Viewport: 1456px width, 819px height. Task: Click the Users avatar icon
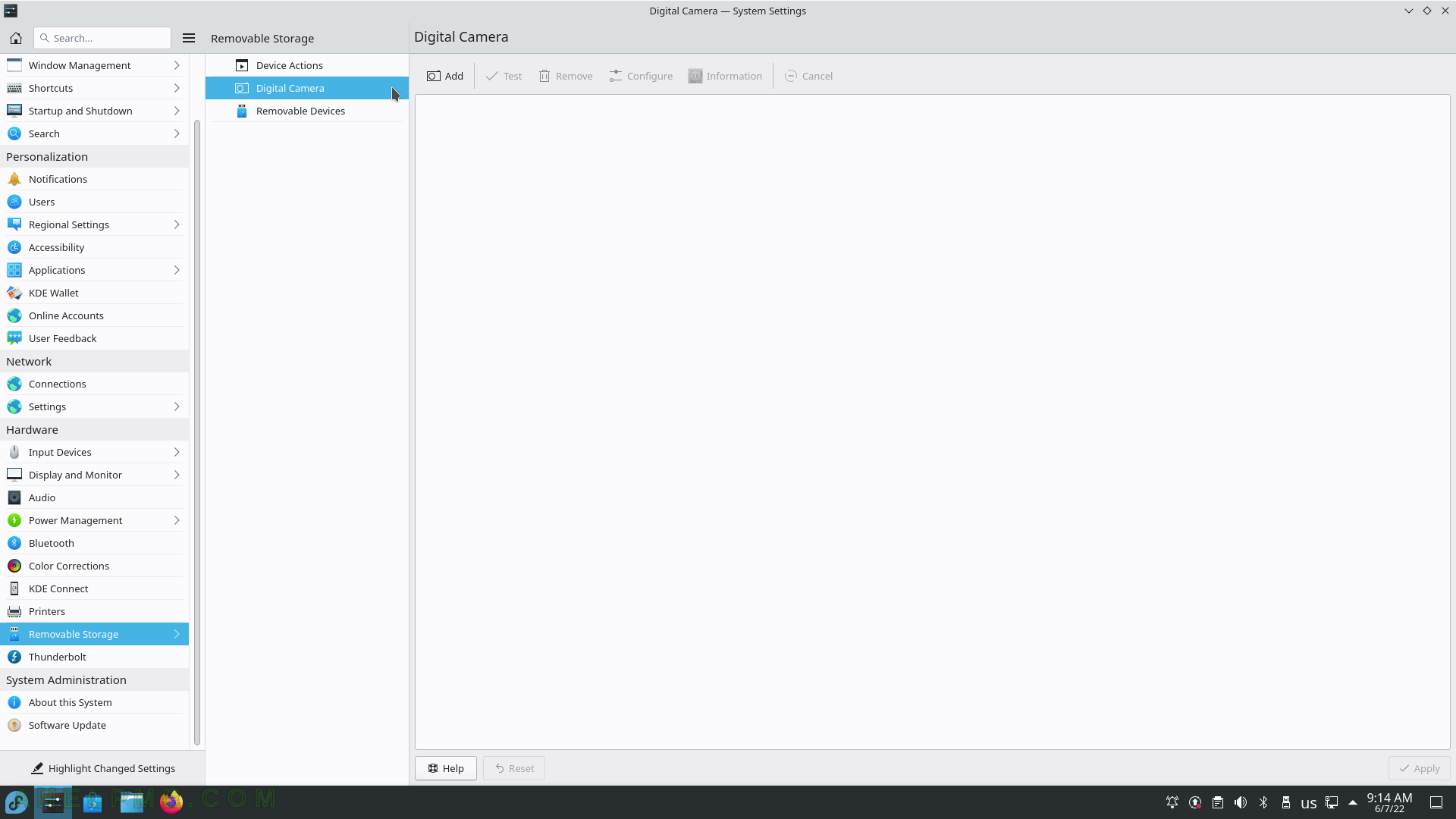tap(14, 202)
